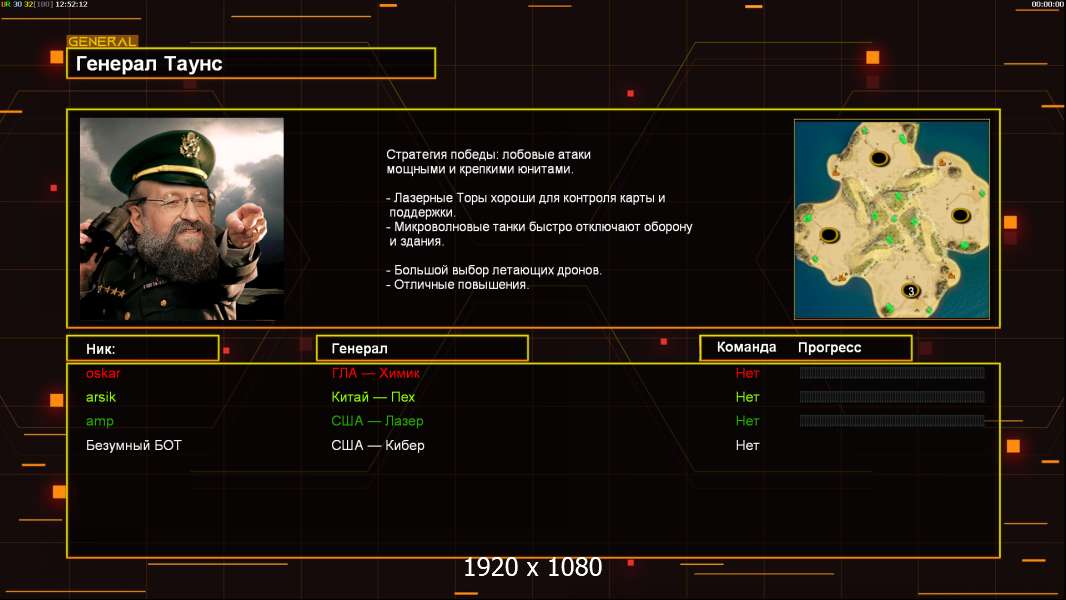Click the 'Стратегия победы' description text

point(489,162)
